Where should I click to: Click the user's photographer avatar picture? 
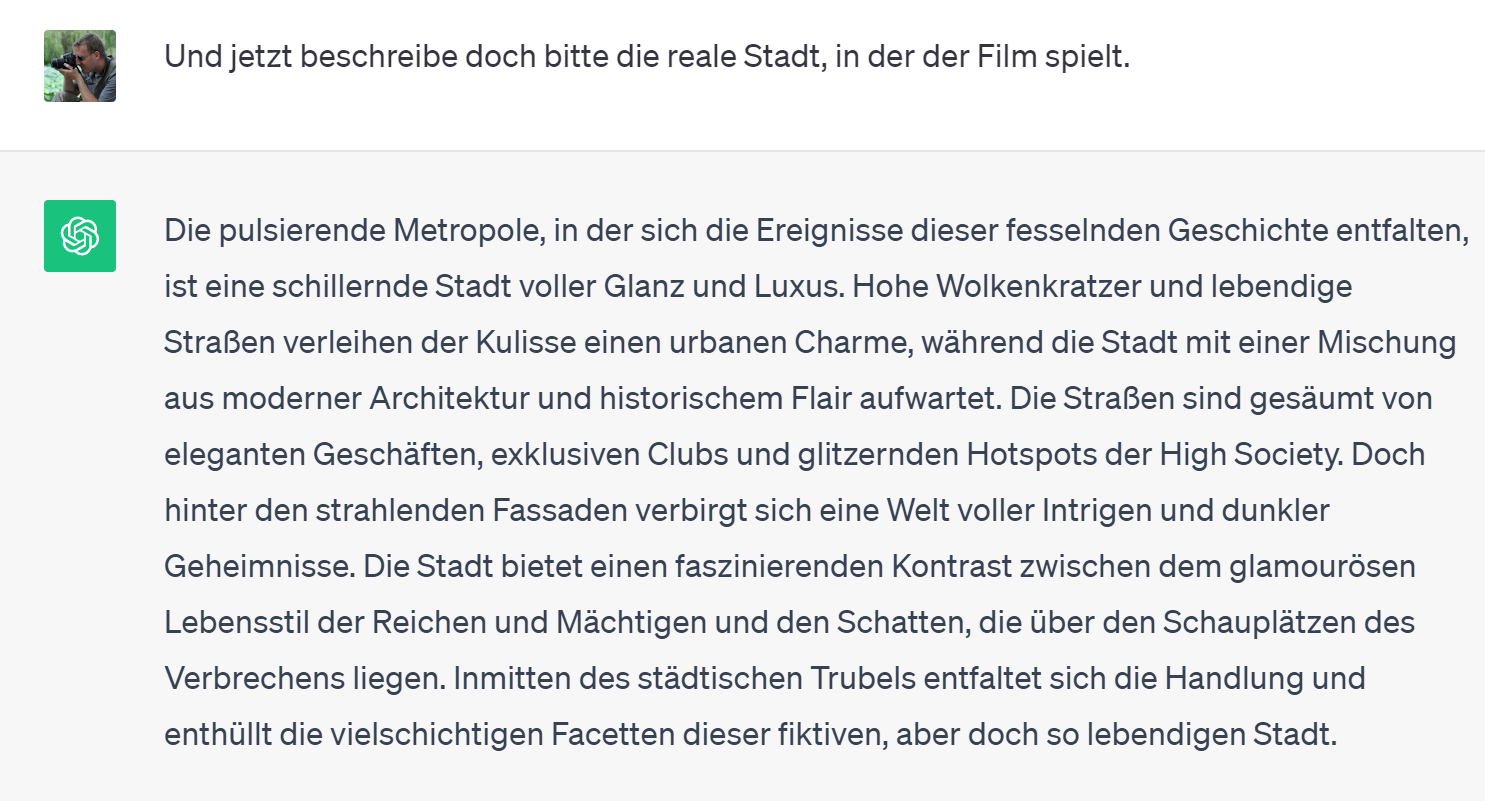(x=80, y=66)
